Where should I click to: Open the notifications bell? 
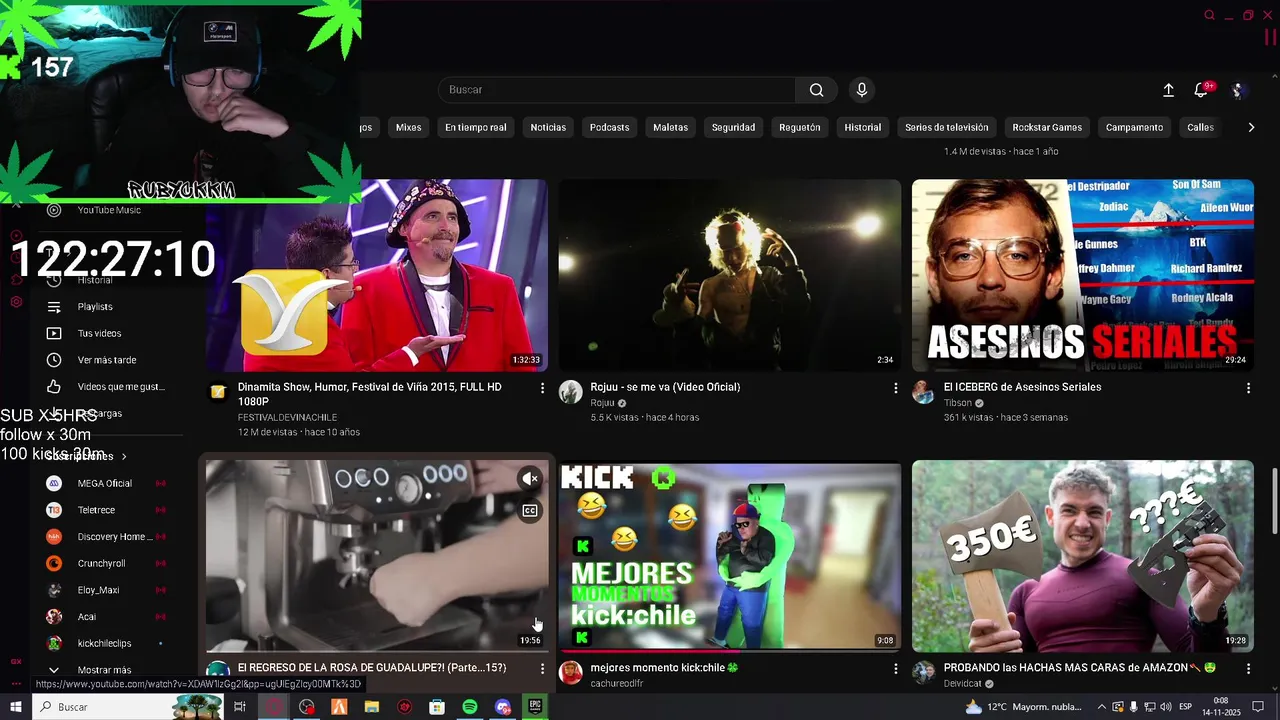click(x=1201, y=90)
